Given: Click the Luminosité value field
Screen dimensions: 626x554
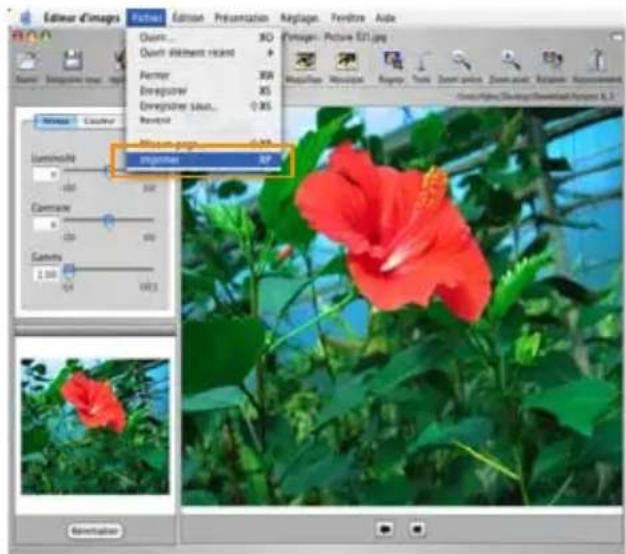Looking at the screenshot, I should 46,174.
